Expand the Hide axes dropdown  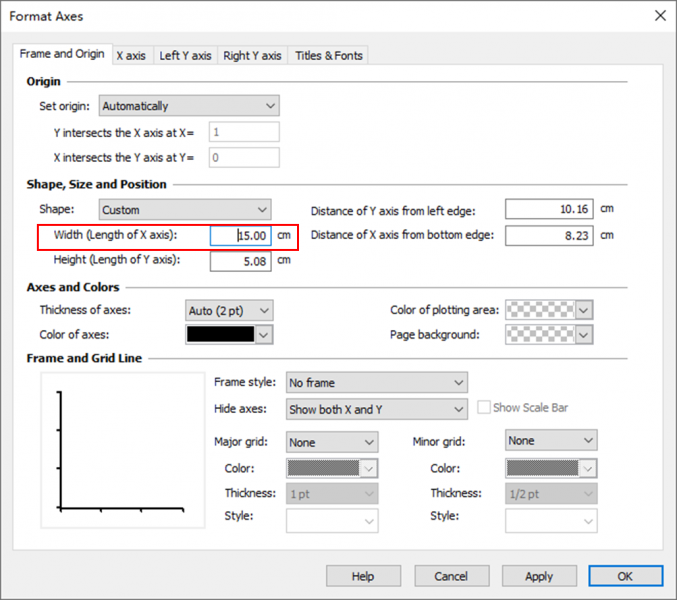click(x=376, y=409)
